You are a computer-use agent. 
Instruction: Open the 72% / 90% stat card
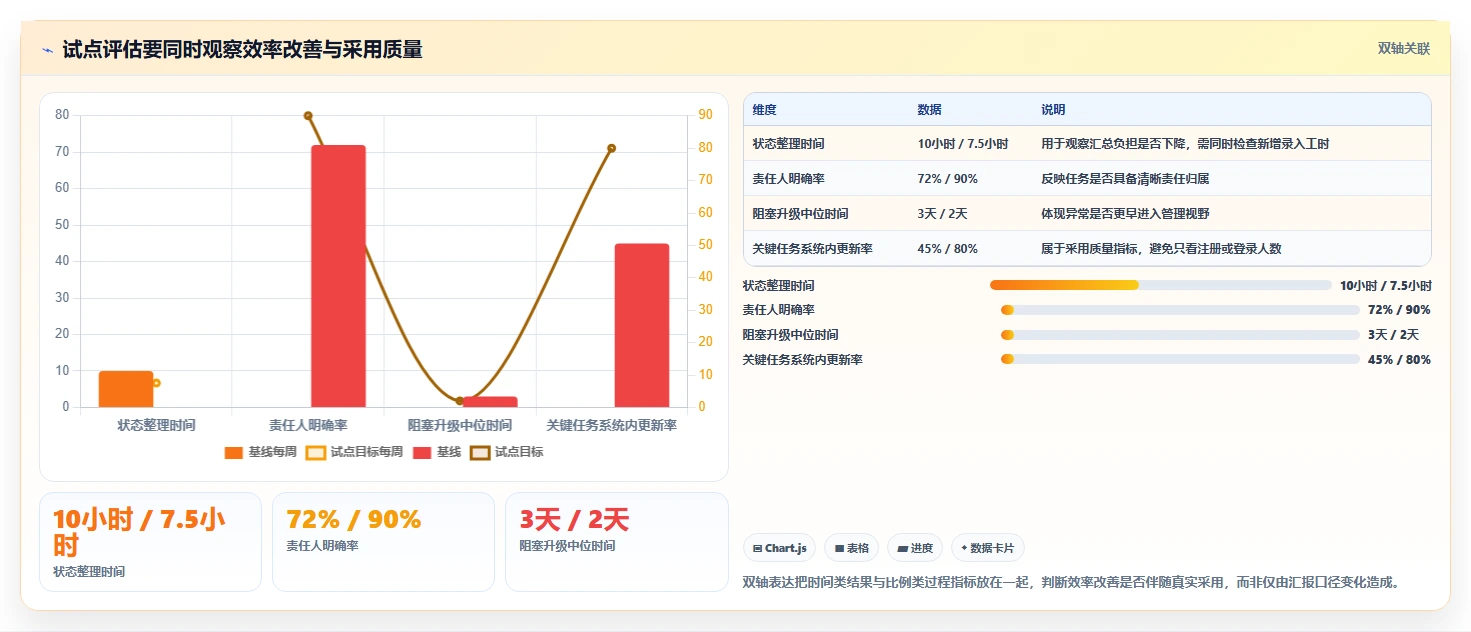pyautogui.click(x=383, y=542)
